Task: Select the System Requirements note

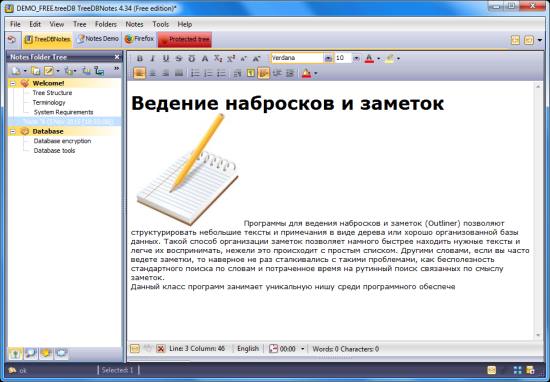Action: tap(63, 112)
